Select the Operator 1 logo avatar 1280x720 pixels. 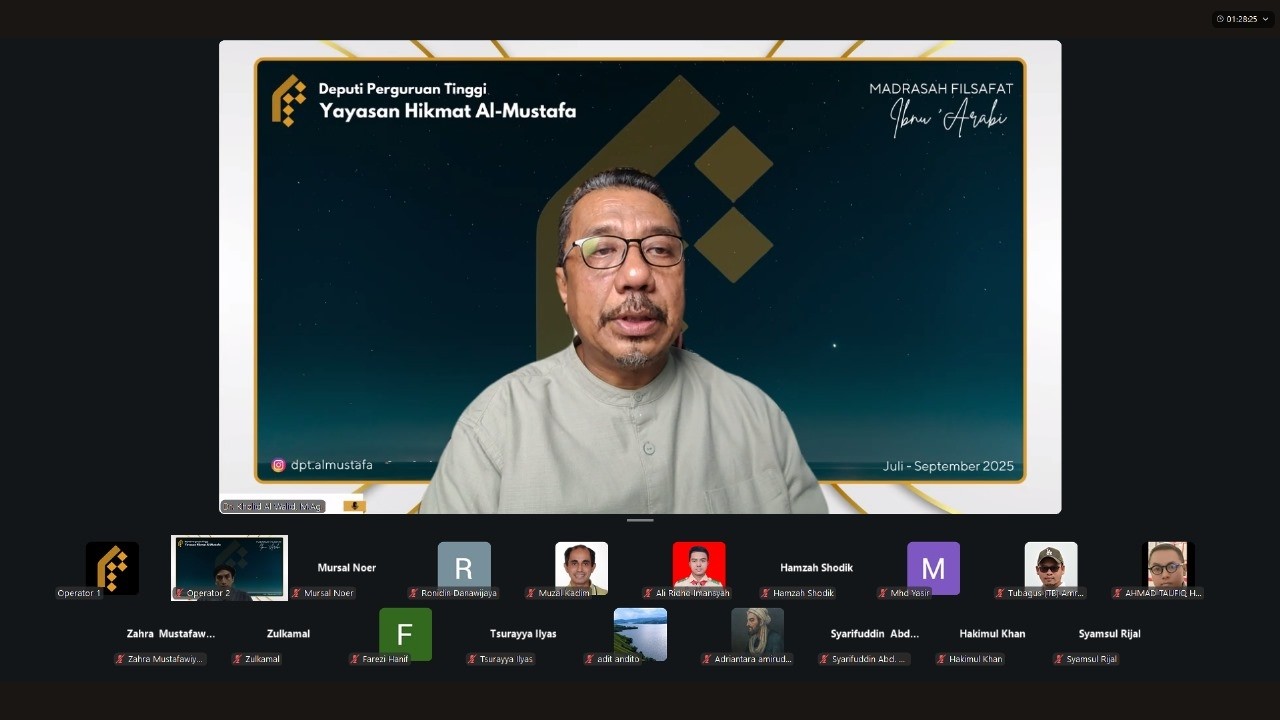[x=112, y=568]
